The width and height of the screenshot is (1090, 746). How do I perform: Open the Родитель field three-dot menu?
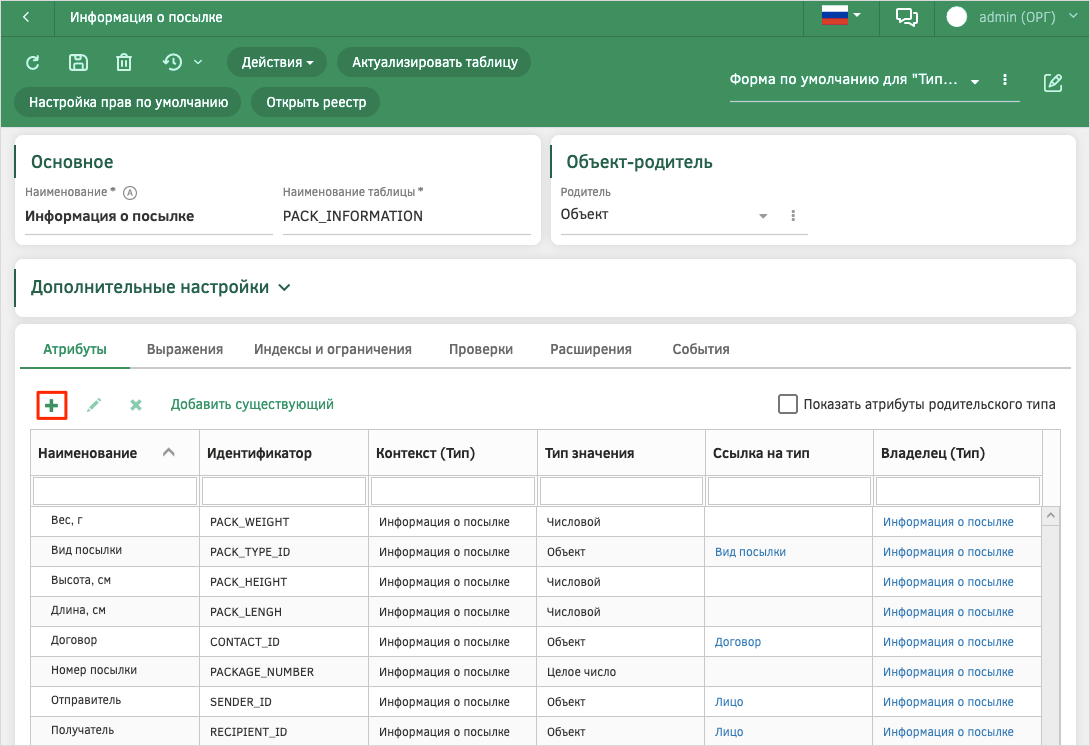click(x=793, y=216)
